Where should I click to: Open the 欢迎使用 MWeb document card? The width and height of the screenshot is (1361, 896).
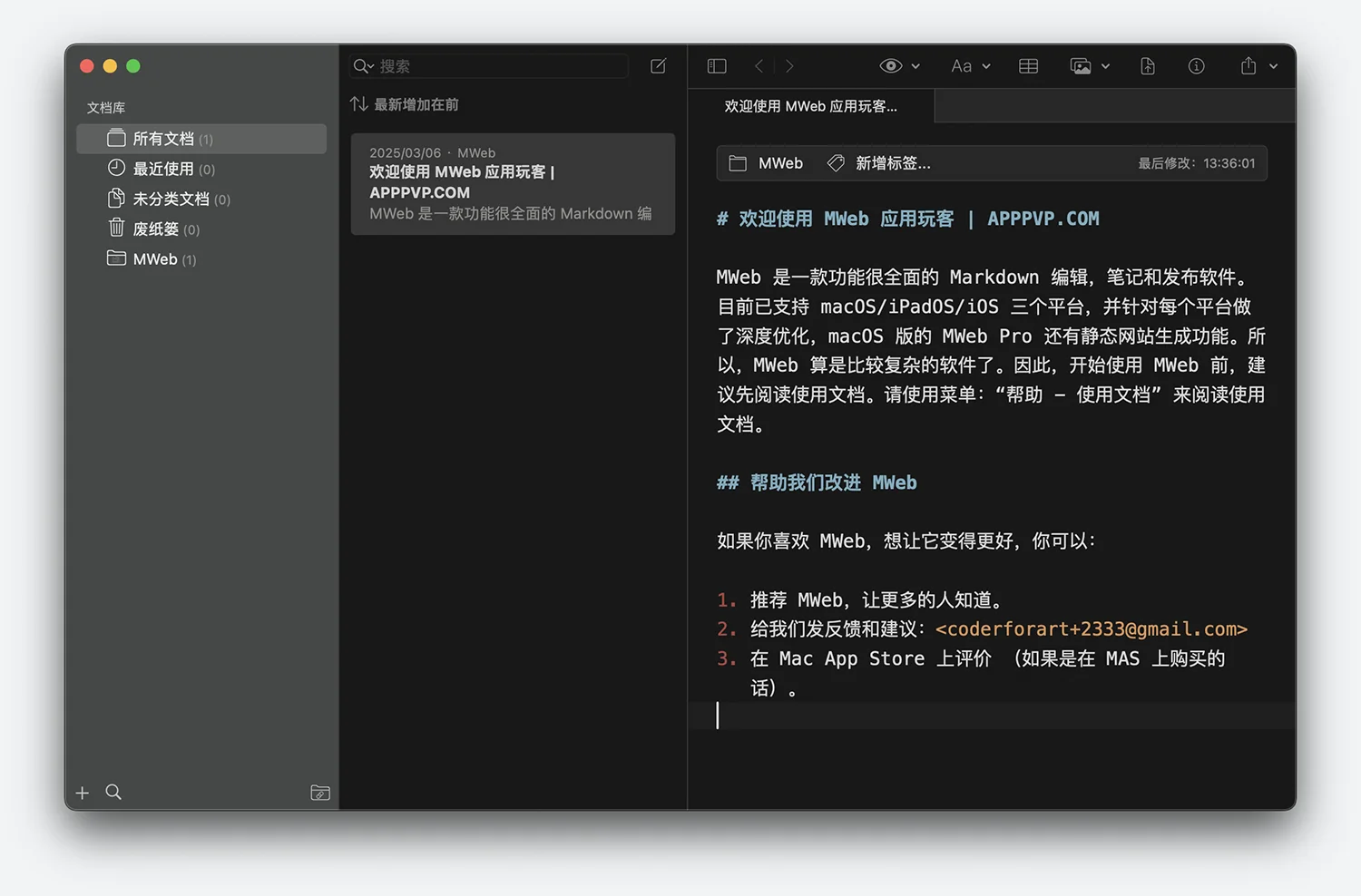[513, 184]
